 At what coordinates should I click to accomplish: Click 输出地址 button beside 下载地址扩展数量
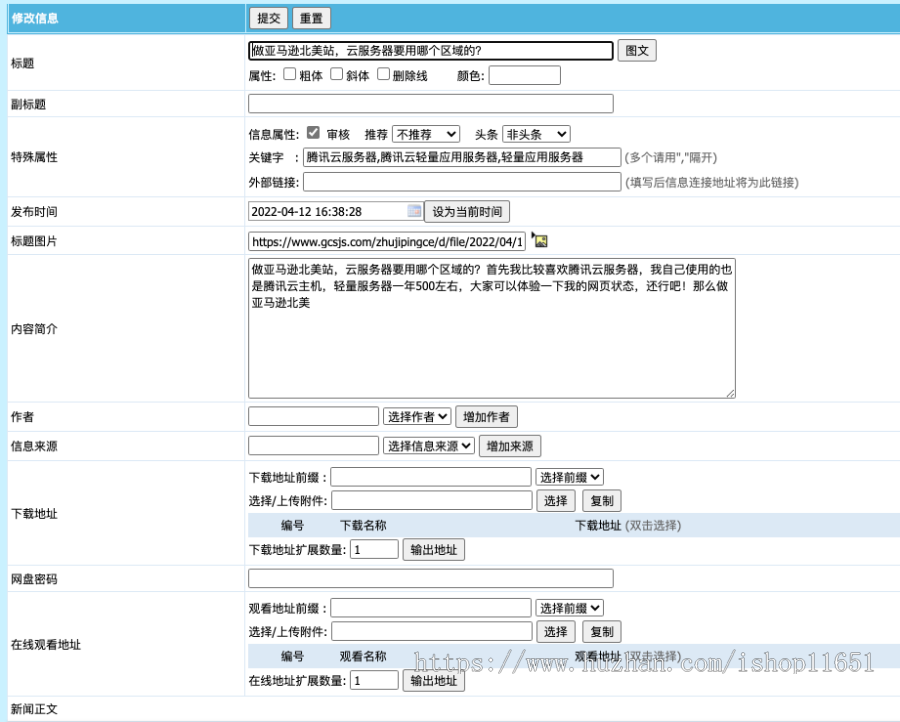433,550
